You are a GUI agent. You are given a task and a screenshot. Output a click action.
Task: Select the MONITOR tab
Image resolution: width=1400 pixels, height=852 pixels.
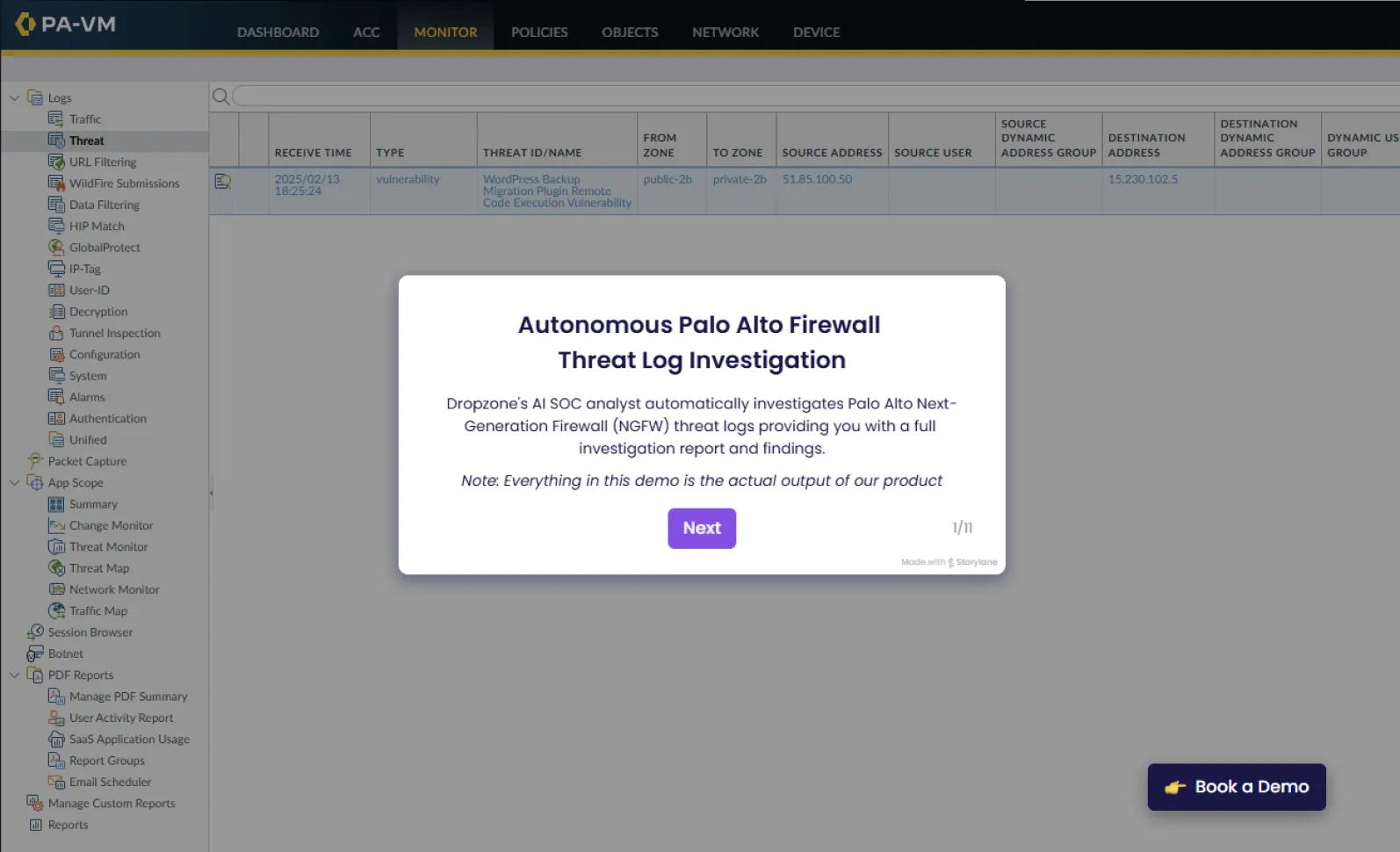pos(445,32)
